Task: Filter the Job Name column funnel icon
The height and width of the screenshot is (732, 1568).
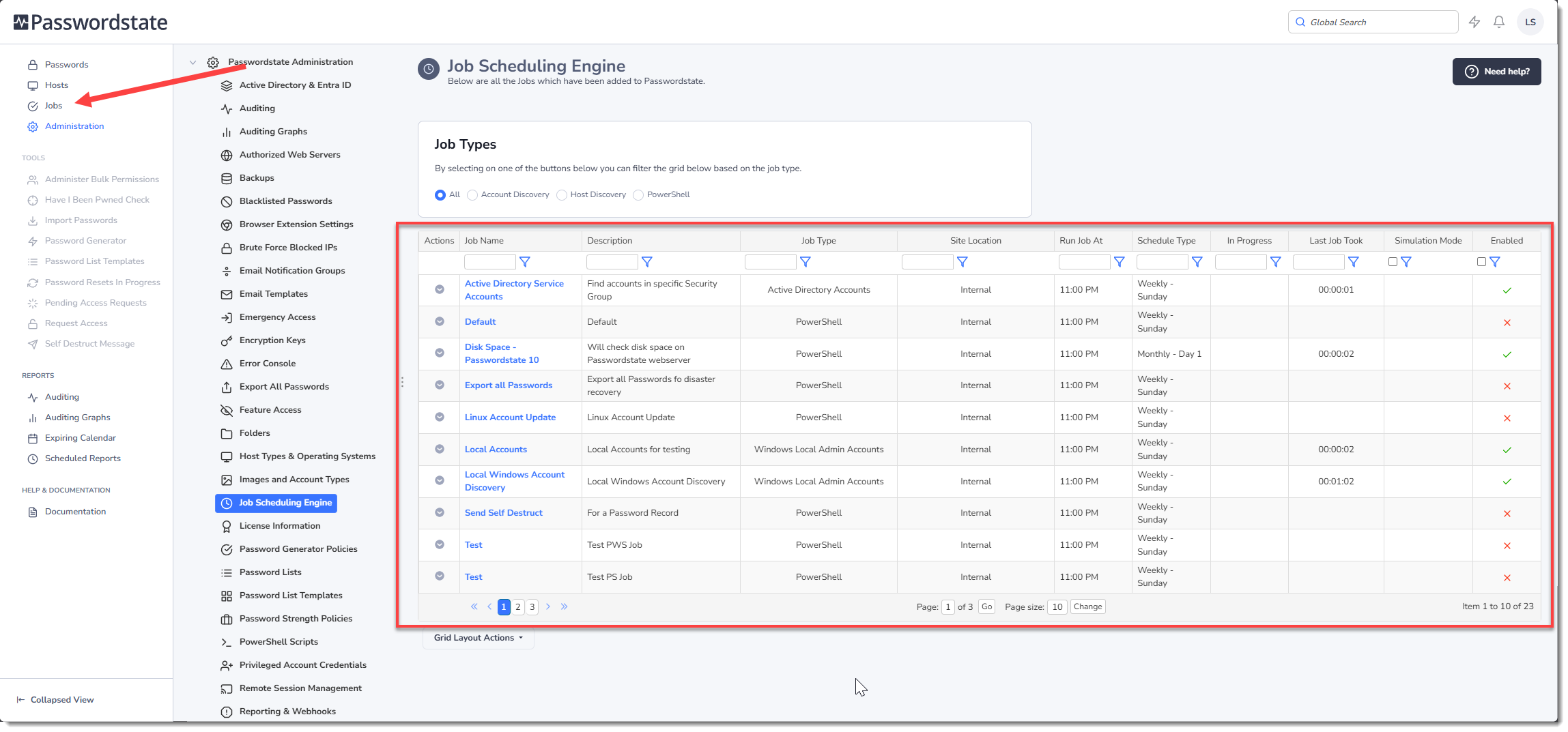Action: [x=525, y=262]
